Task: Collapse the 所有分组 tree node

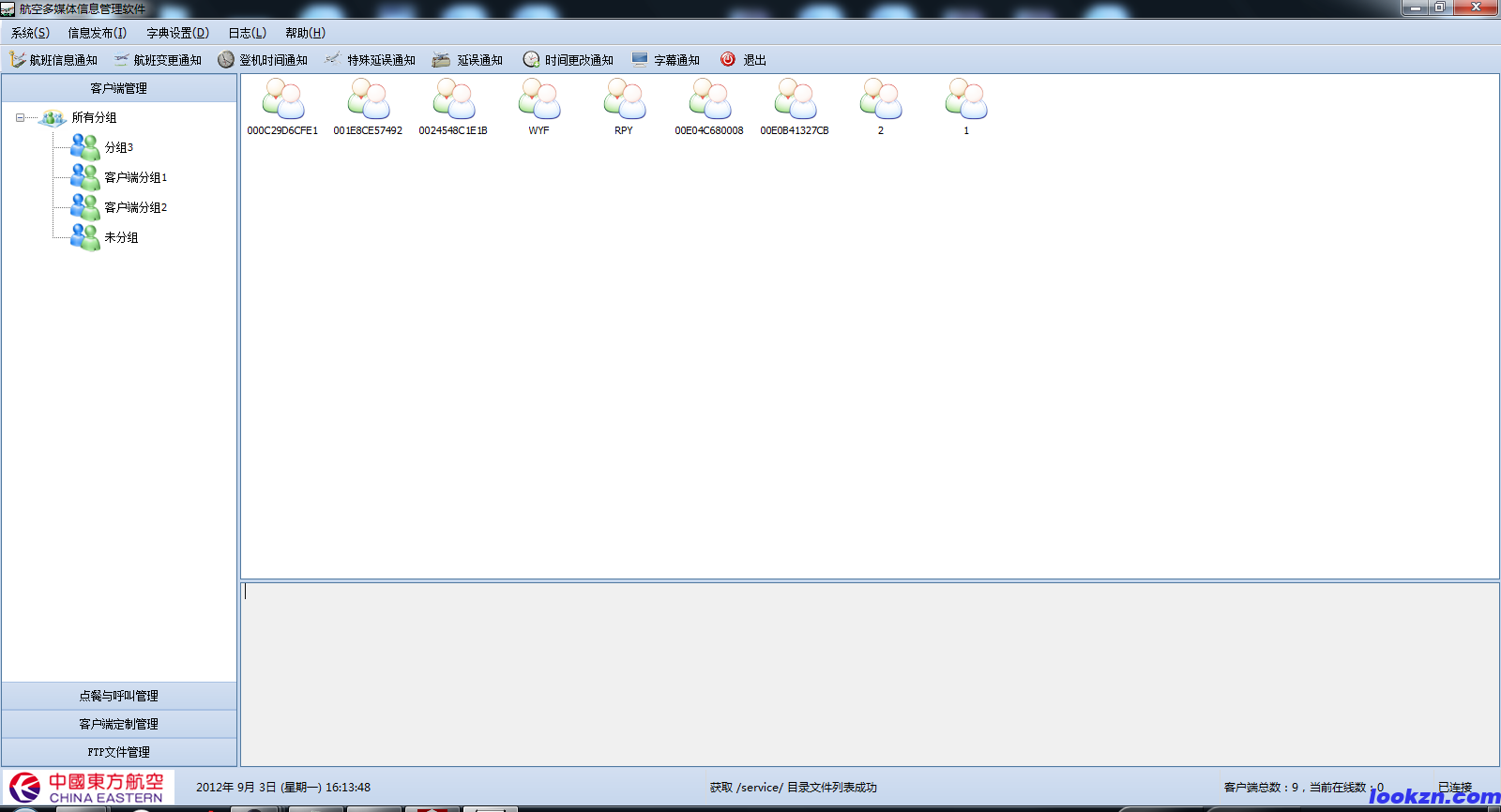Action: tap(20, 118)
